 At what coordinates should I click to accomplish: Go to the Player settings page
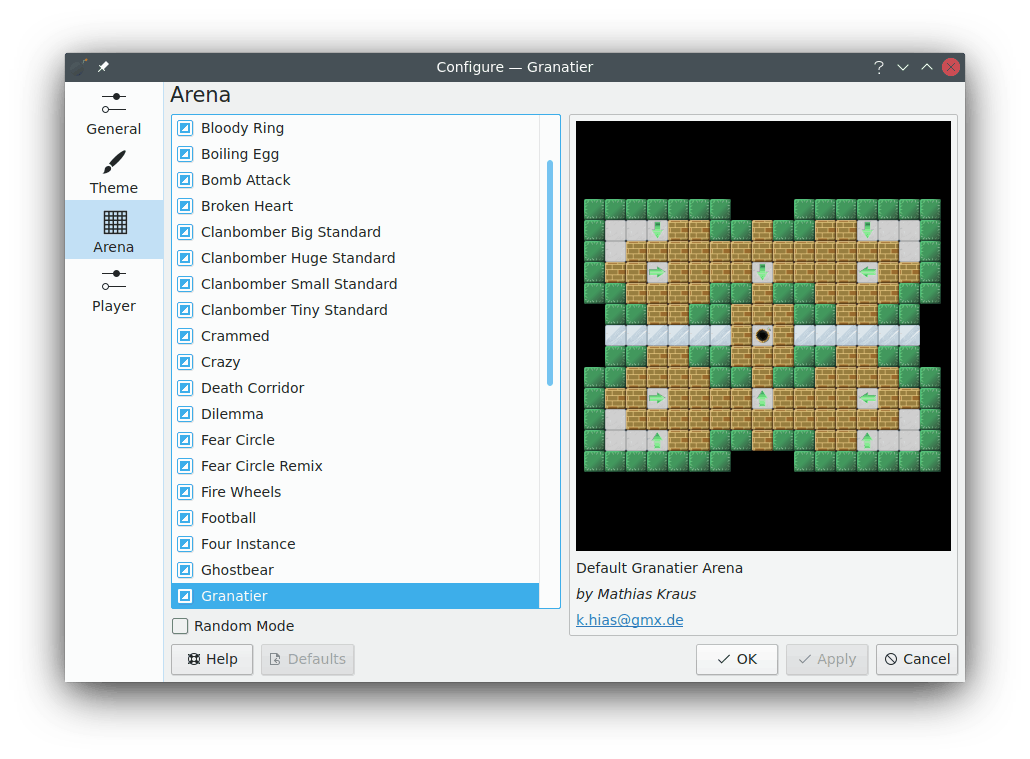point(114,289)
